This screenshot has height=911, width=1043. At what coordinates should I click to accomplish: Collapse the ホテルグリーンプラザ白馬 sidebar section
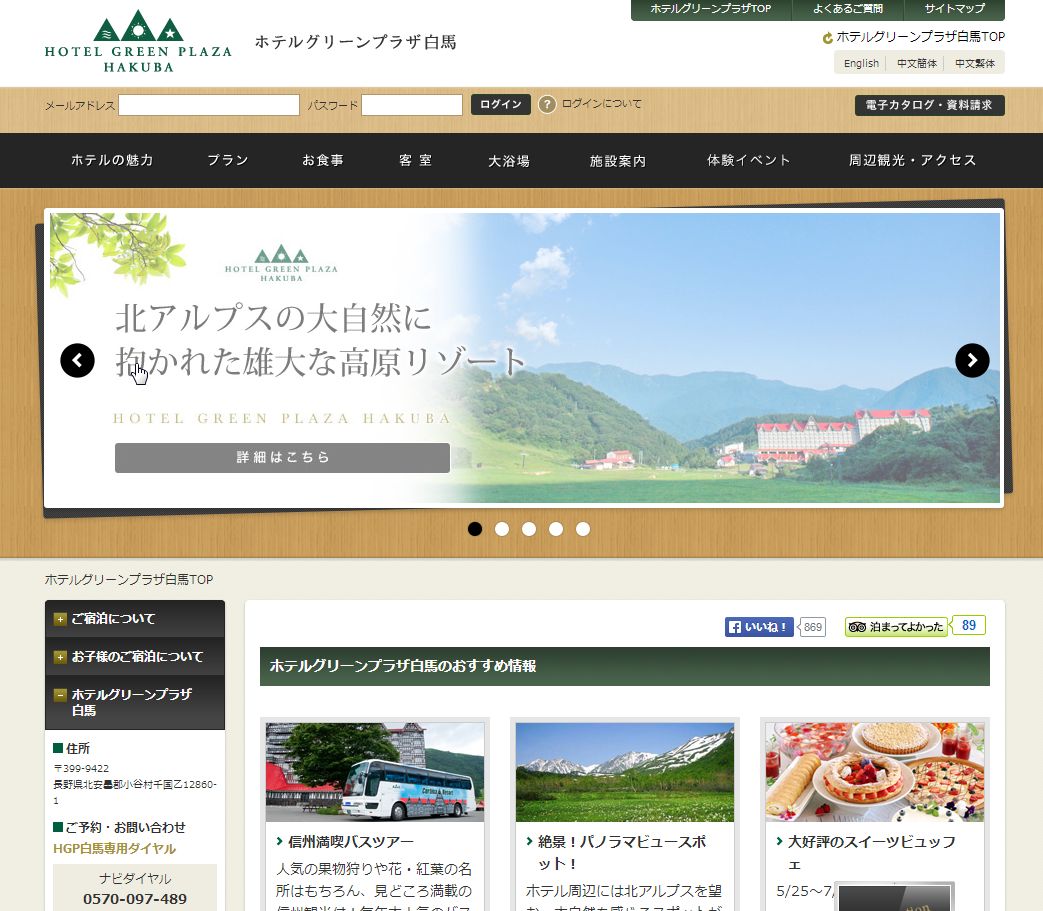[61, 694]
